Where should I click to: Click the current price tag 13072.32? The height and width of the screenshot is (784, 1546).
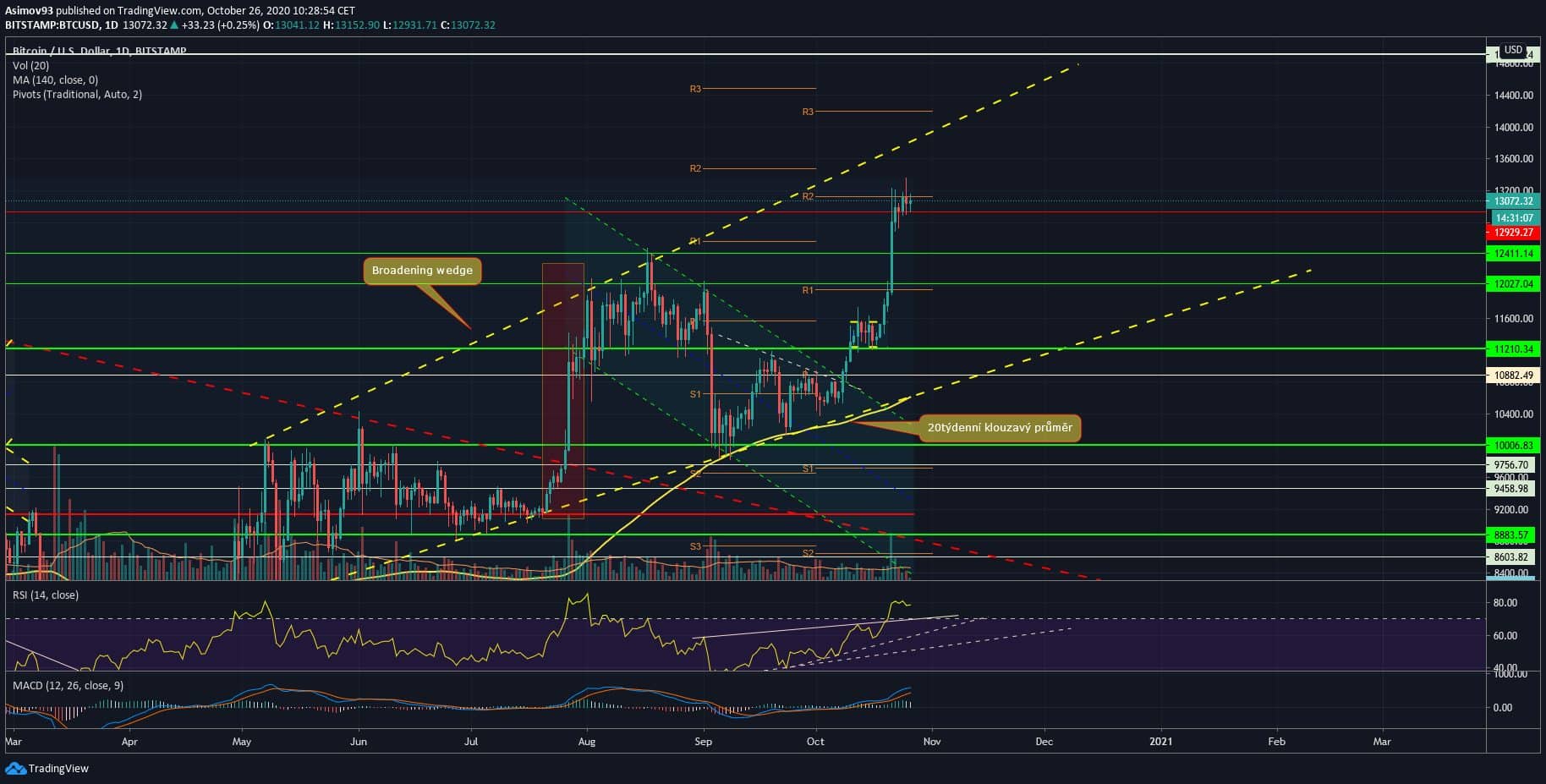pos(1512,201)
